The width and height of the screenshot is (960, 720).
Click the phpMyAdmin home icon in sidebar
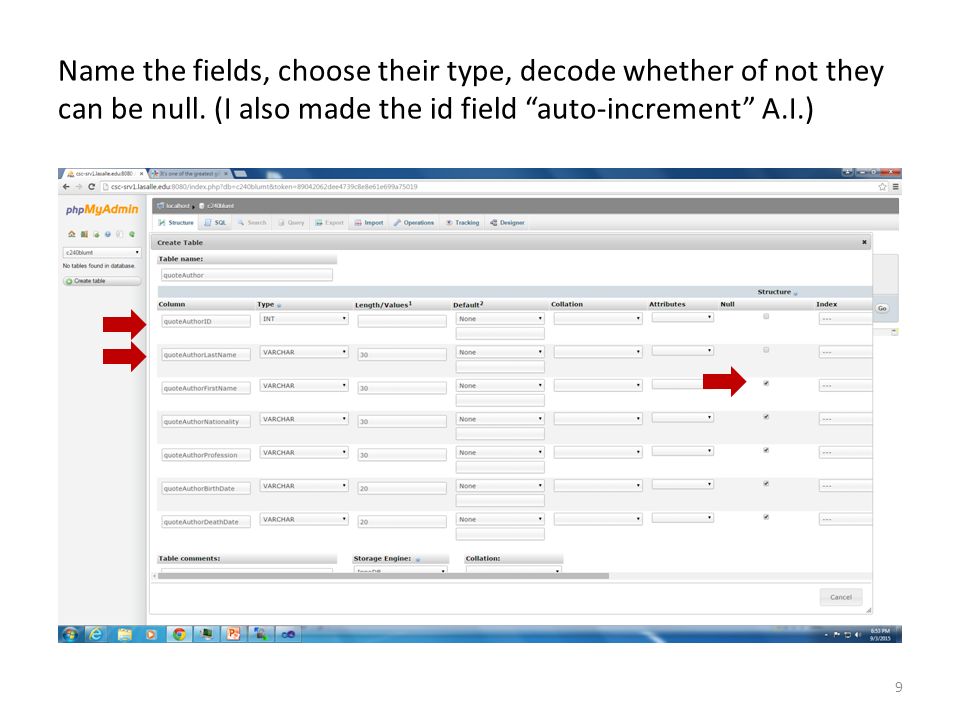pyautogui.click(x=72, y=234)
